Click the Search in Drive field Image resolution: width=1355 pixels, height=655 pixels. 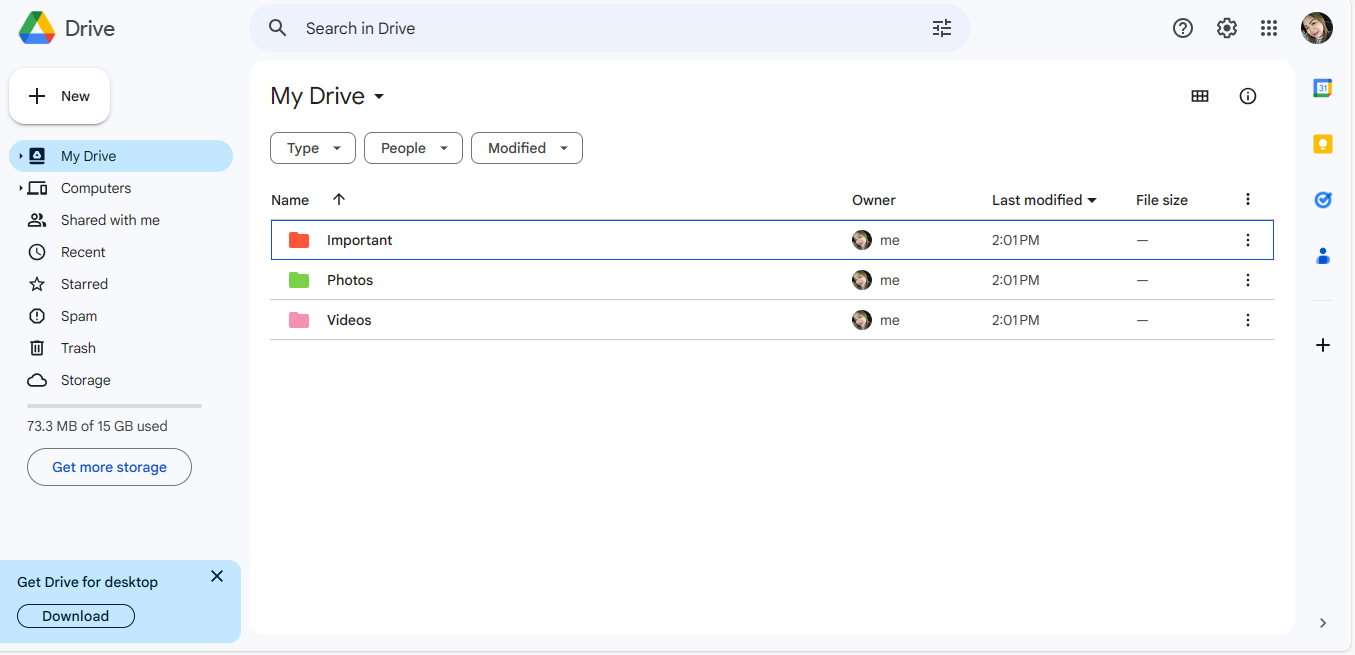click(x=600, y=28)
